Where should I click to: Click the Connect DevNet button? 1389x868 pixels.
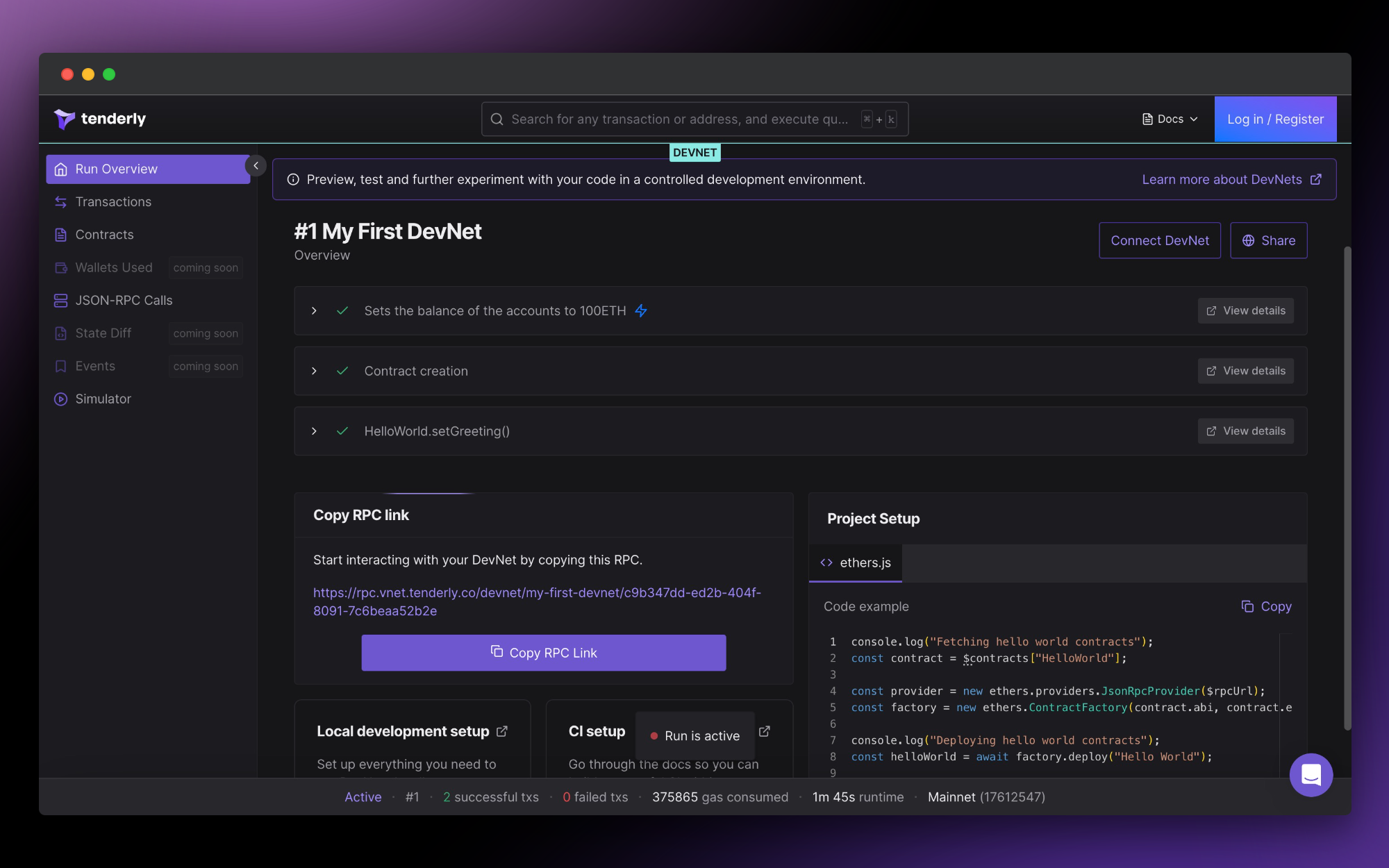tap(1159, 240)
